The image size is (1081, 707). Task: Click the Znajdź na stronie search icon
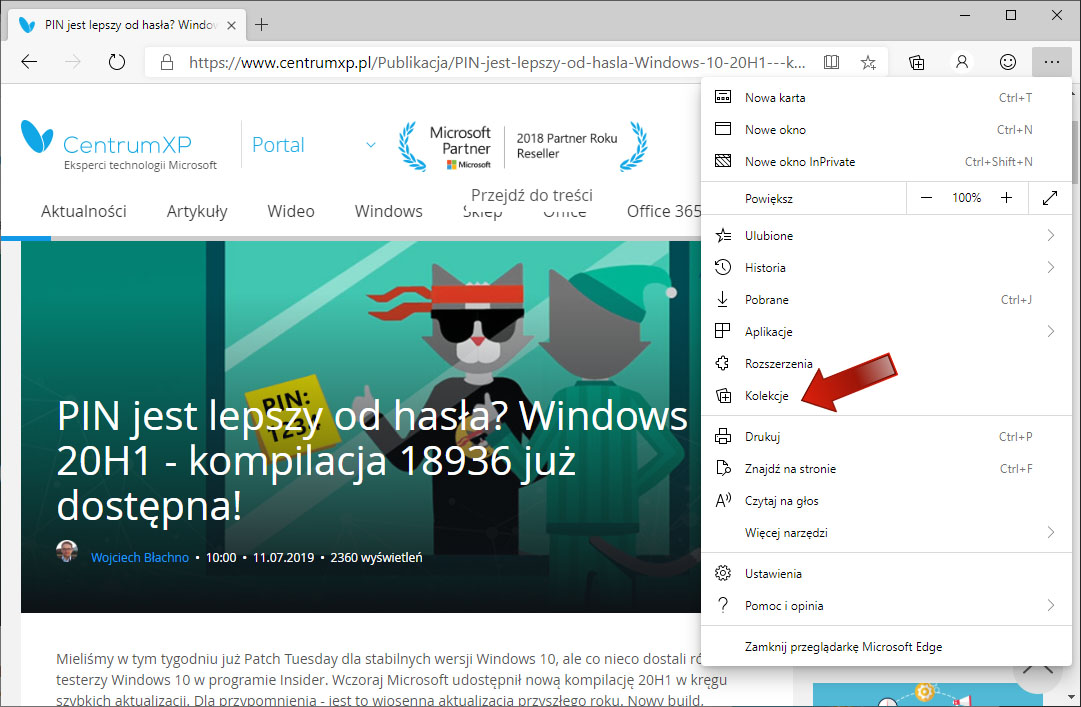tap(723, 469)
